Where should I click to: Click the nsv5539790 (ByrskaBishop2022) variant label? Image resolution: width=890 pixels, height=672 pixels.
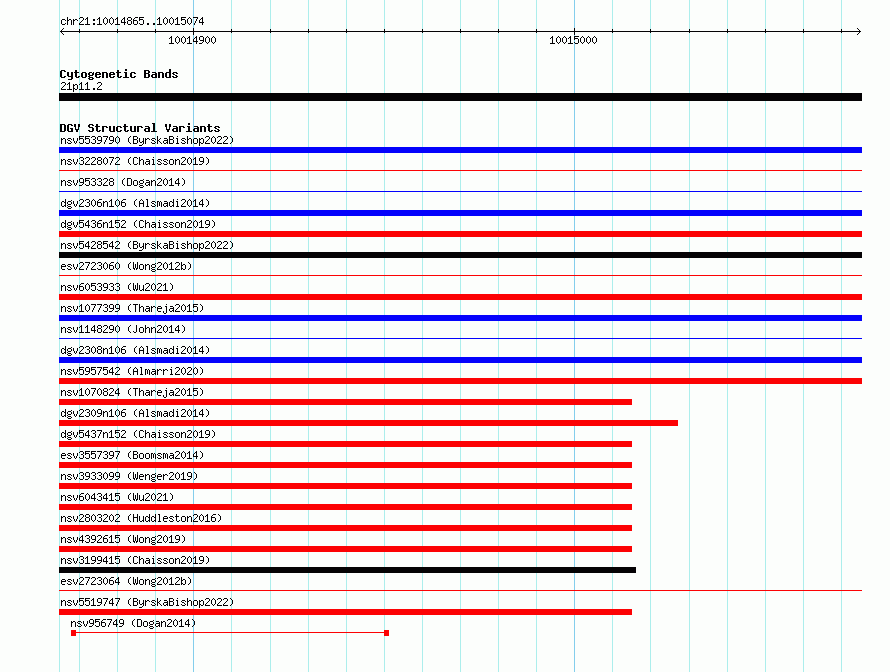147,140
